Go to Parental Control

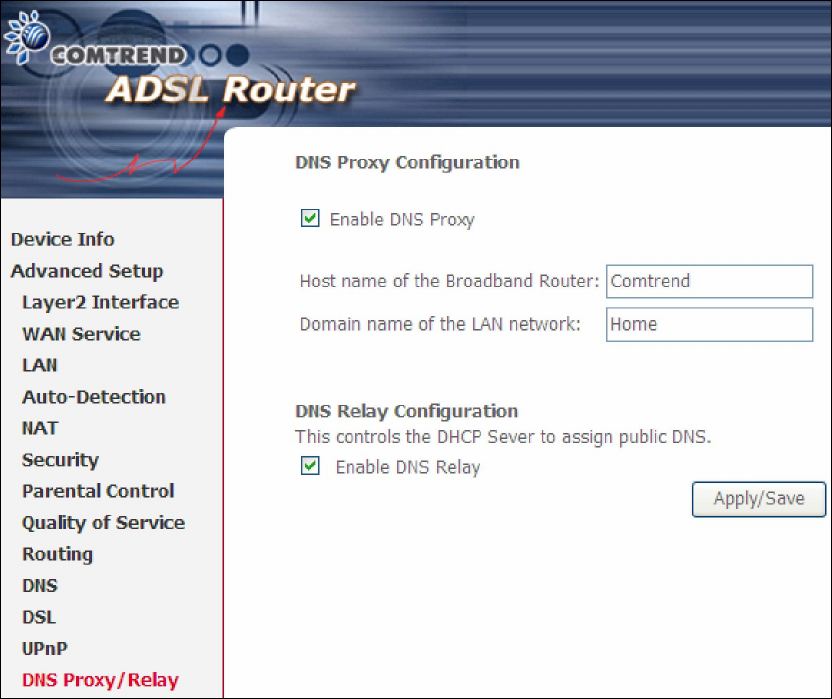(x=98, y=491)
